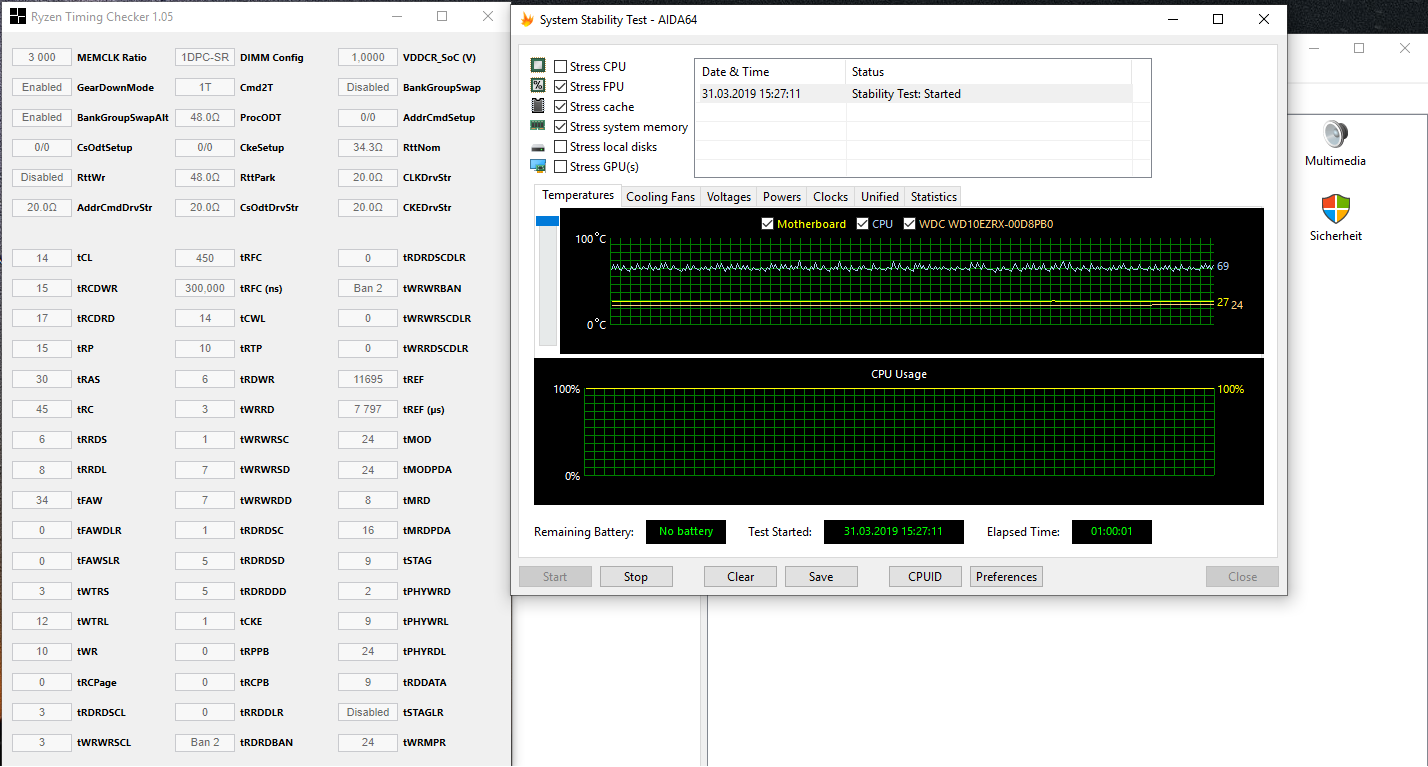1428x767 pixels.
Task: Check the Stress GPU(s) checkbox
Action: tap(561, 167)
